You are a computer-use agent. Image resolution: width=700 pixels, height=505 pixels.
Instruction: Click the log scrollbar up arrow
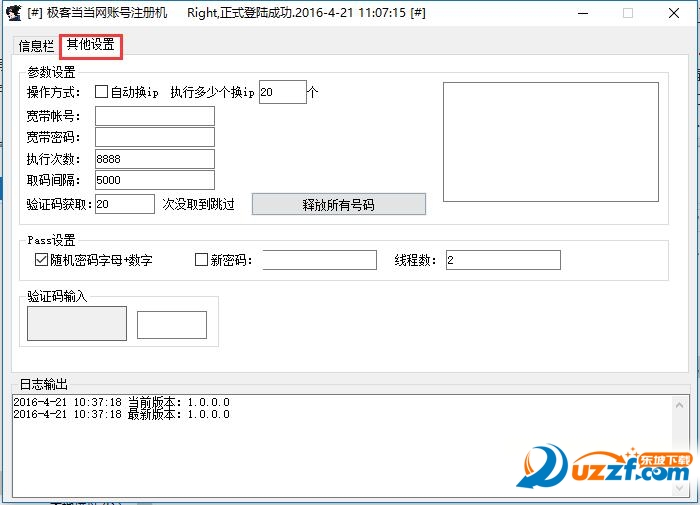point(679,405)
